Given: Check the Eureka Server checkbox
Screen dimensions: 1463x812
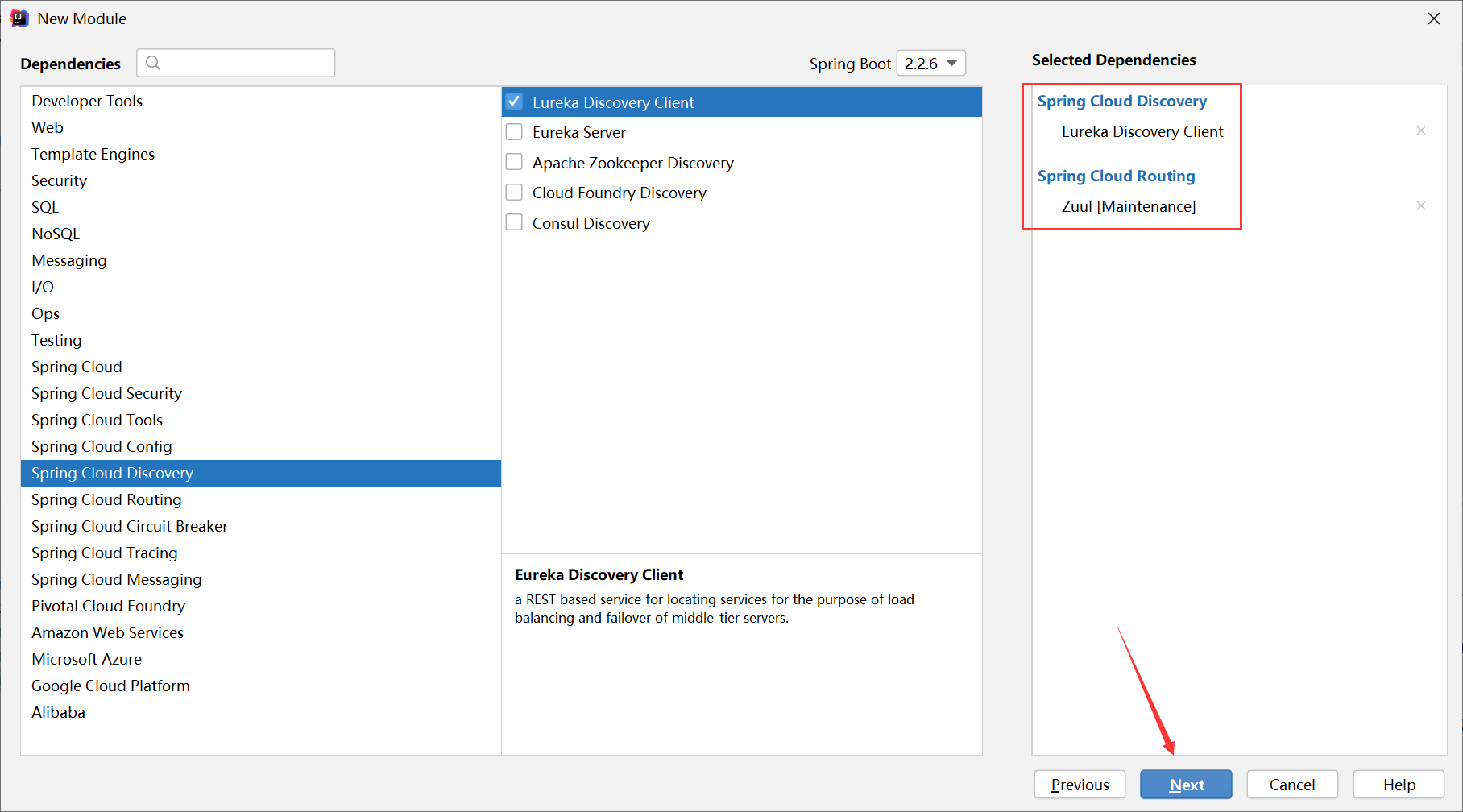Looking at the screenshot, I should point(514,131).
